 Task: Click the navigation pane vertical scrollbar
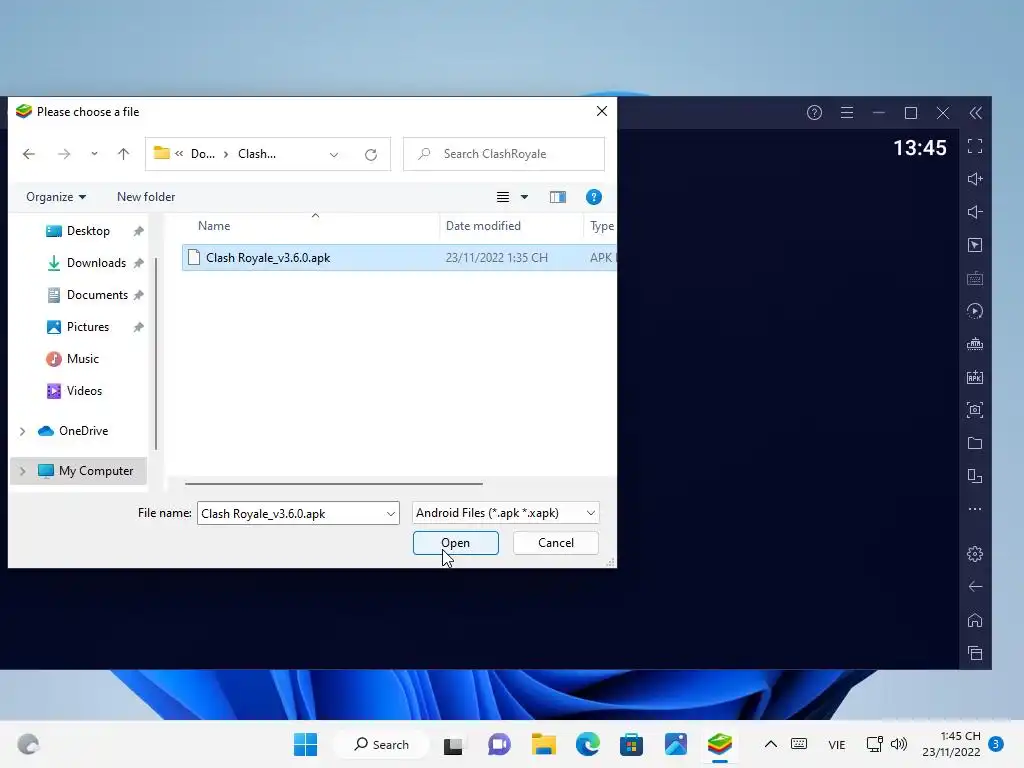point(156,353)
